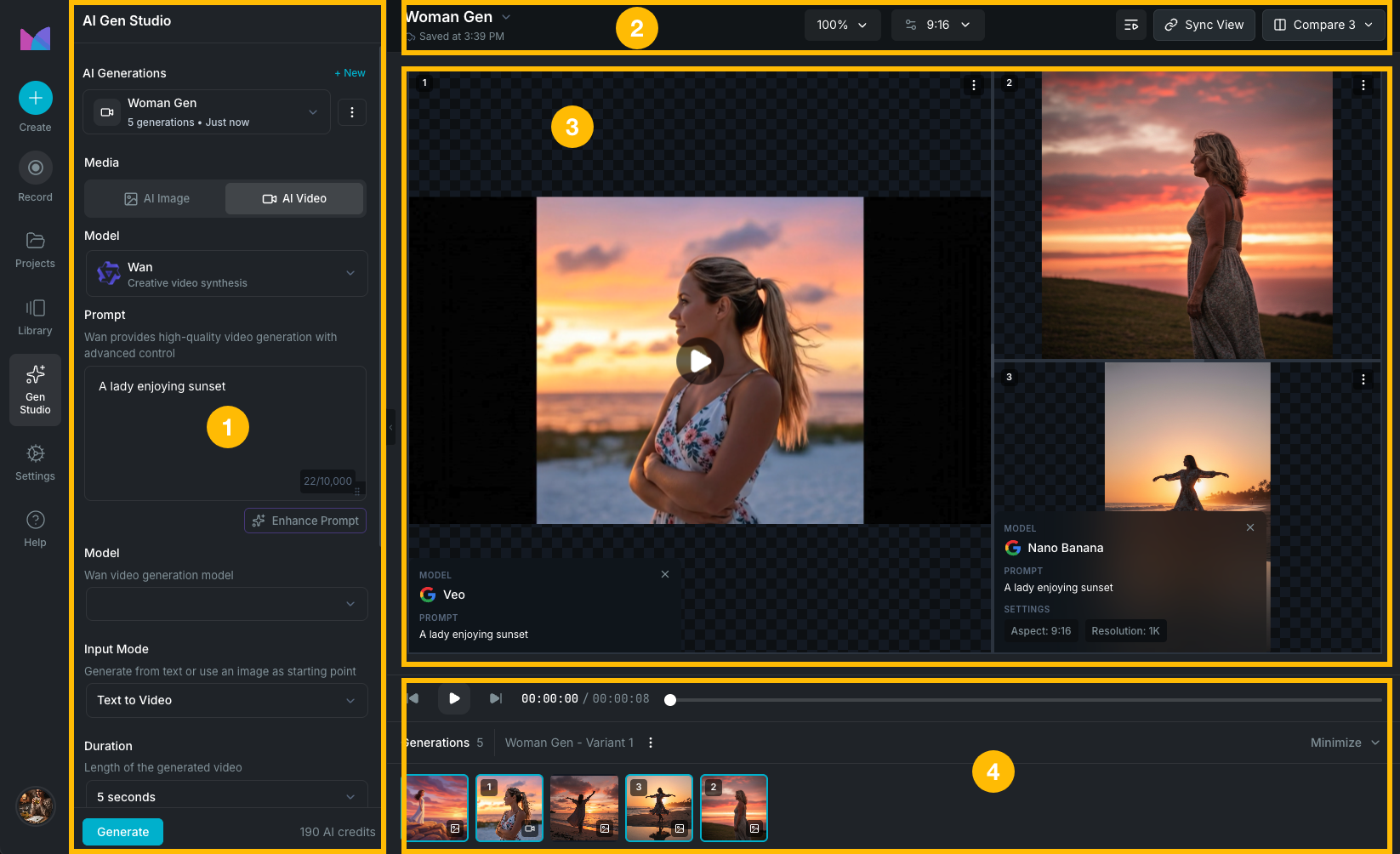
Task: Click the three-dot menu beside Woman Gen
Action: (352, 112)
